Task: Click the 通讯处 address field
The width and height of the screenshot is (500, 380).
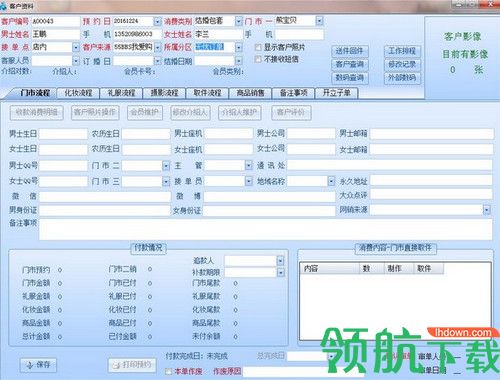Action: click(390, 165)
